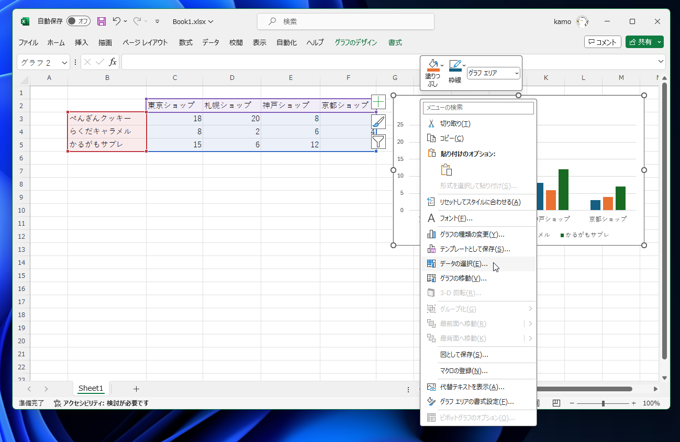Click the select-all corner triangle

(x=23, y=79)
